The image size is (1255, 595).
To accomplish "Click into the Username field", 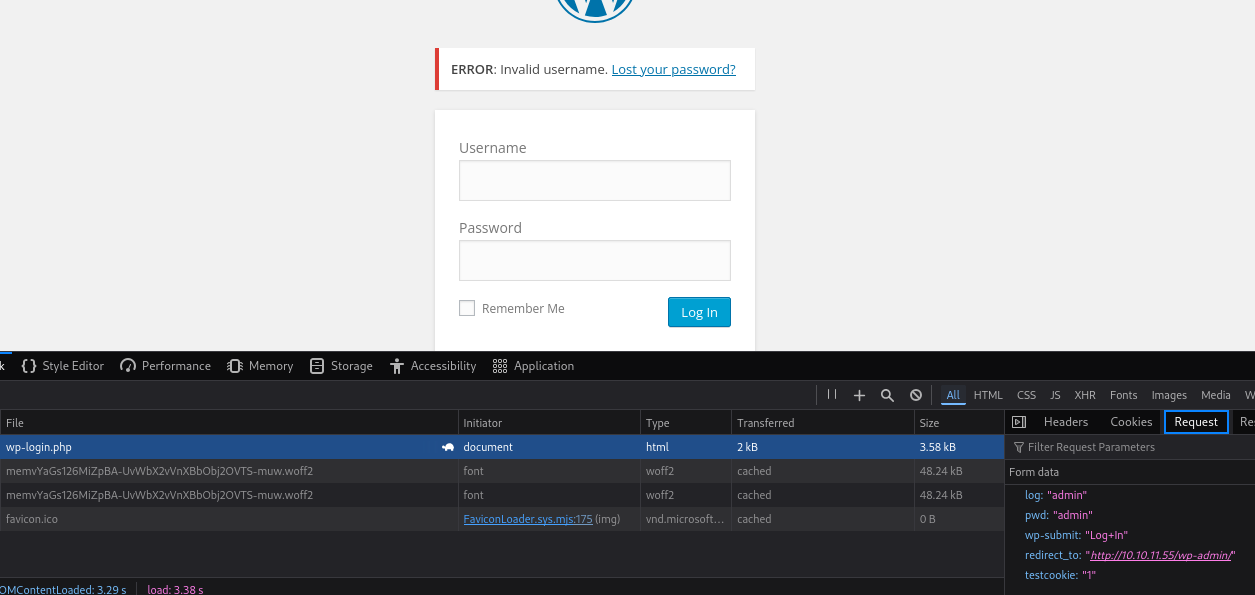I will coord(594,181).
